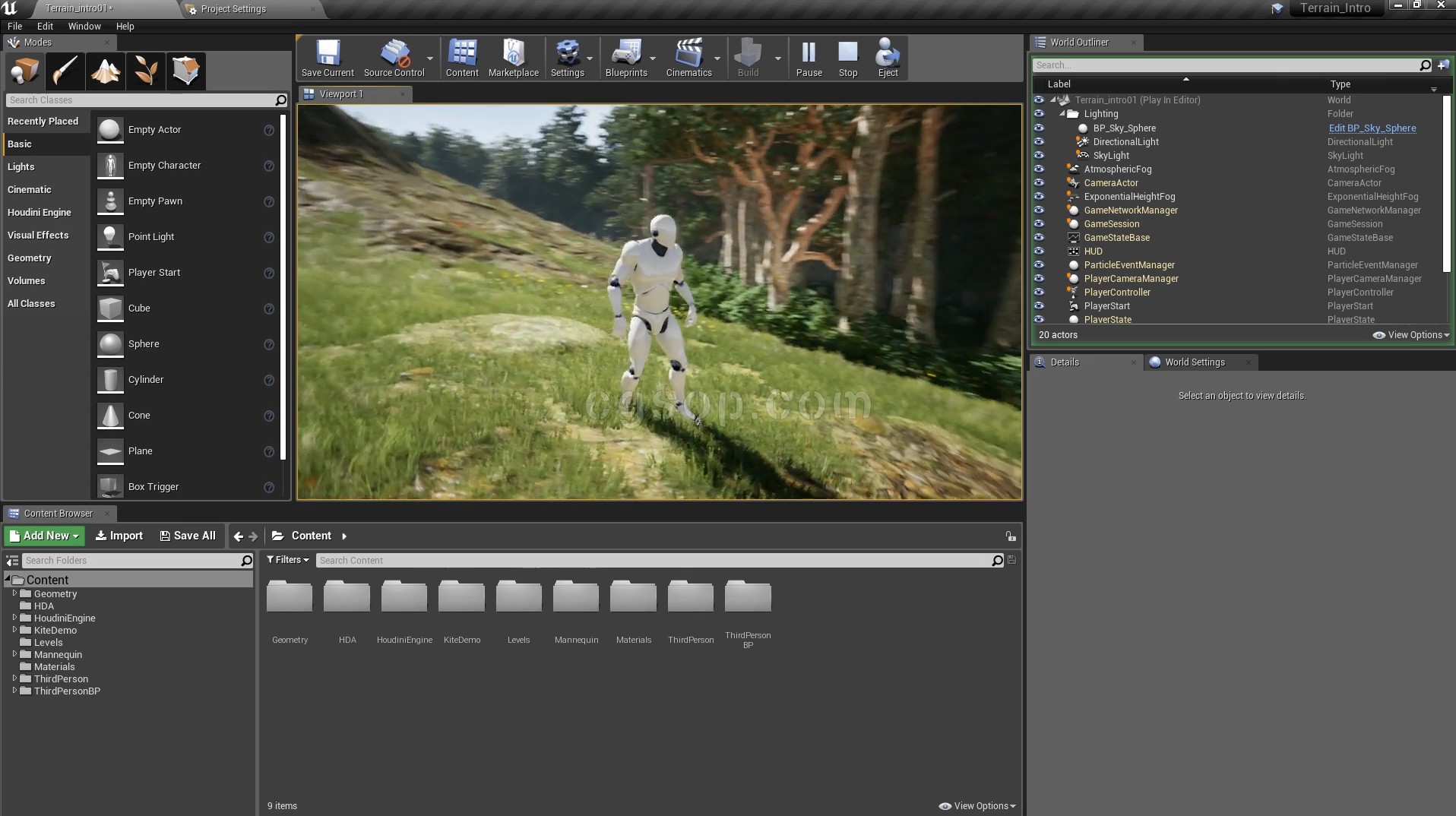Open the Window menu
The width and height of the screenshot is (1456, 816).
84,26
